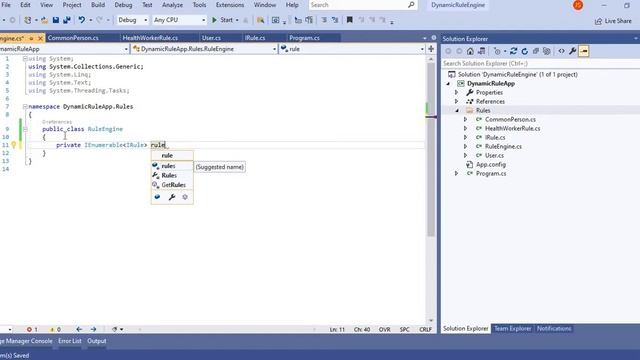This screenshot has width=640, height=360.
Task: Click the View Code angle-brackets icon
Action: [562, 51]
